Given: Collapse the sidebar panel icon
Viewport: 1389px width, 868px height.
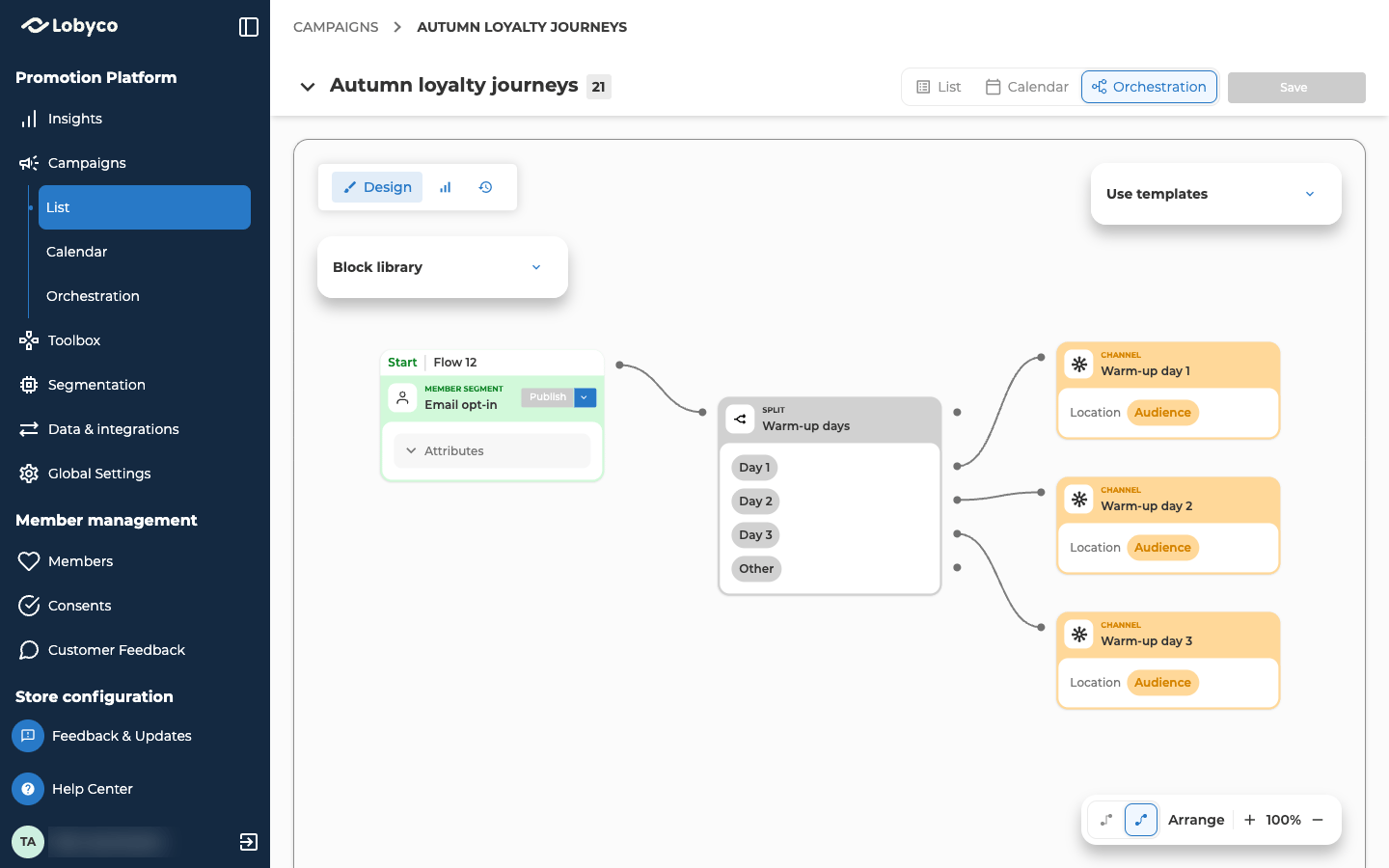Looking at the screenshot, I should (x=249, y=27).
